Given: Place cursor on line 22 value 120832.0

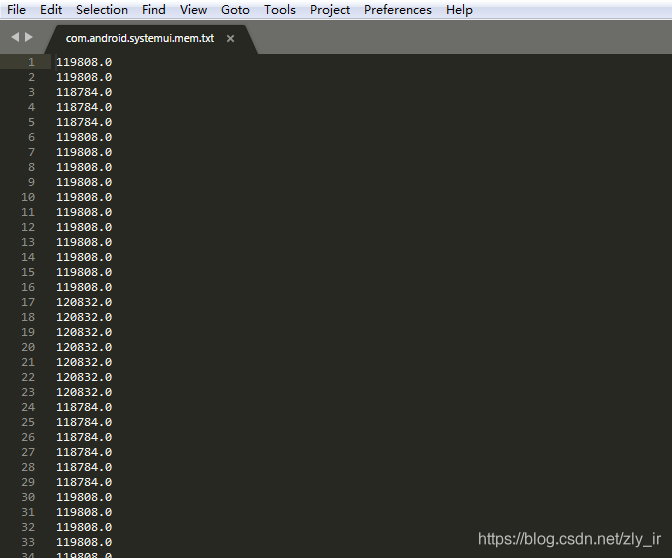Looking at the screenshot, I should click(84, 377).
